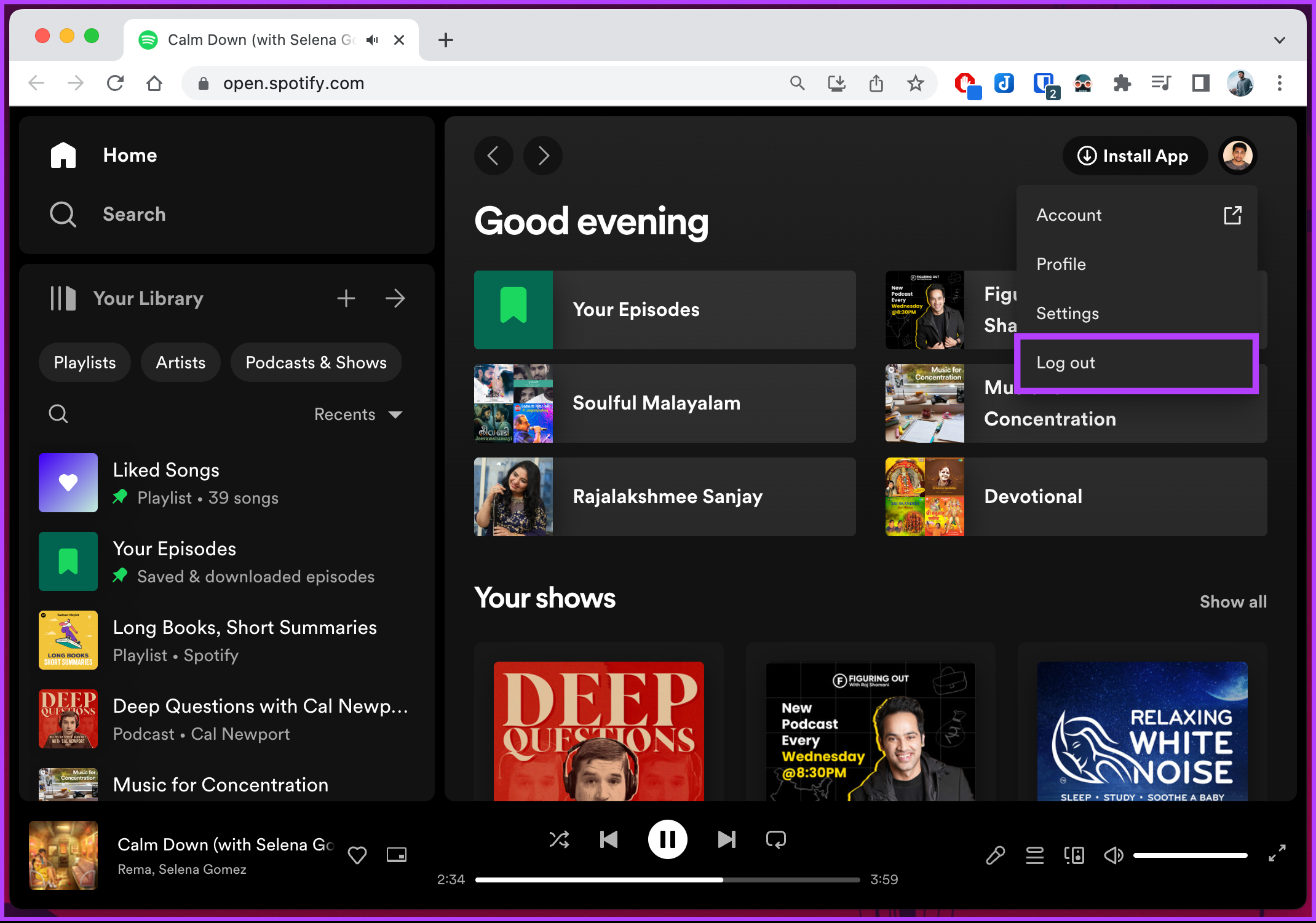
Task: Bookmark this page with star icon
Action: click(916, 83)
